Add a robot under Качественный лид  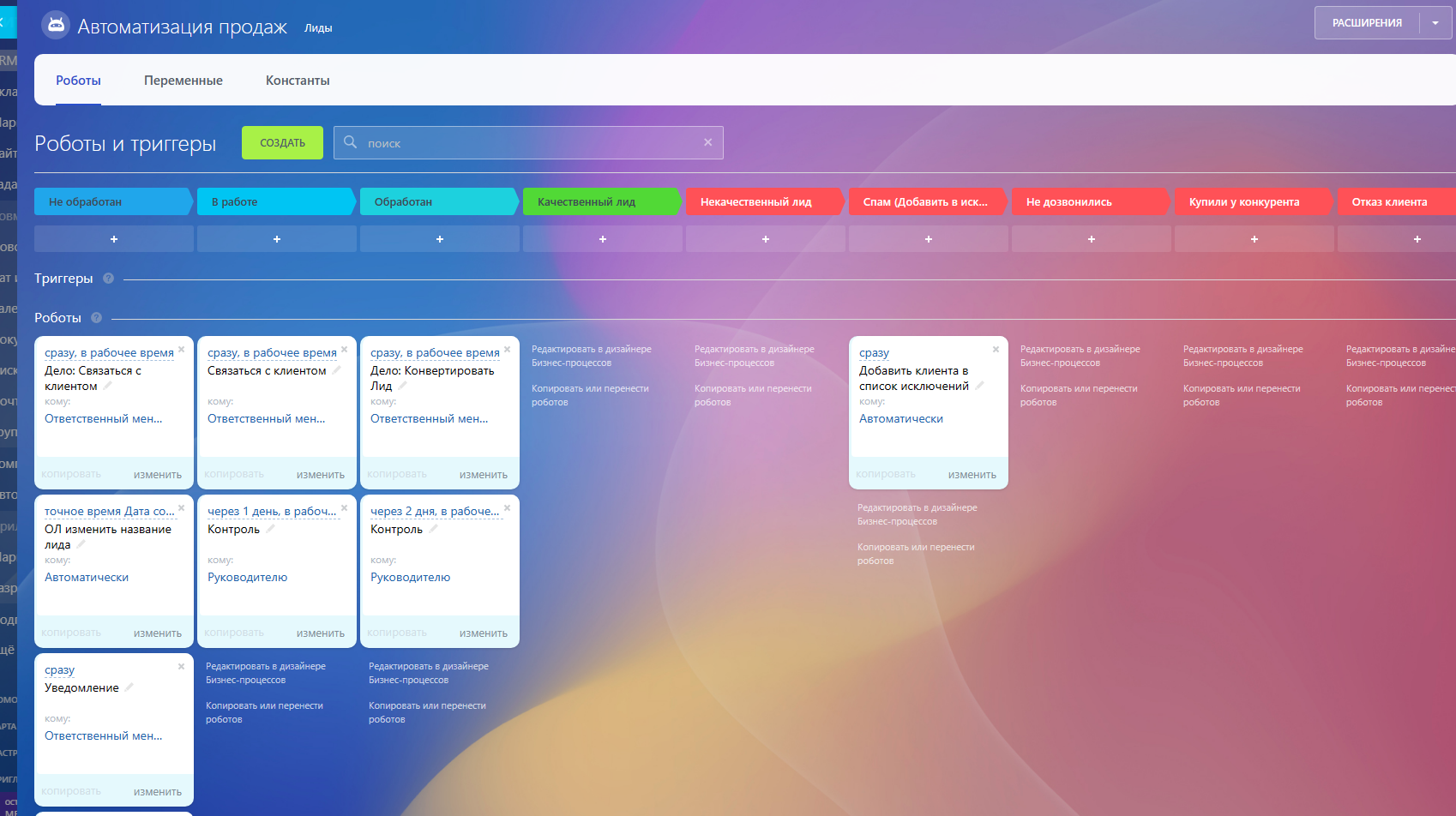click(603, 239)
